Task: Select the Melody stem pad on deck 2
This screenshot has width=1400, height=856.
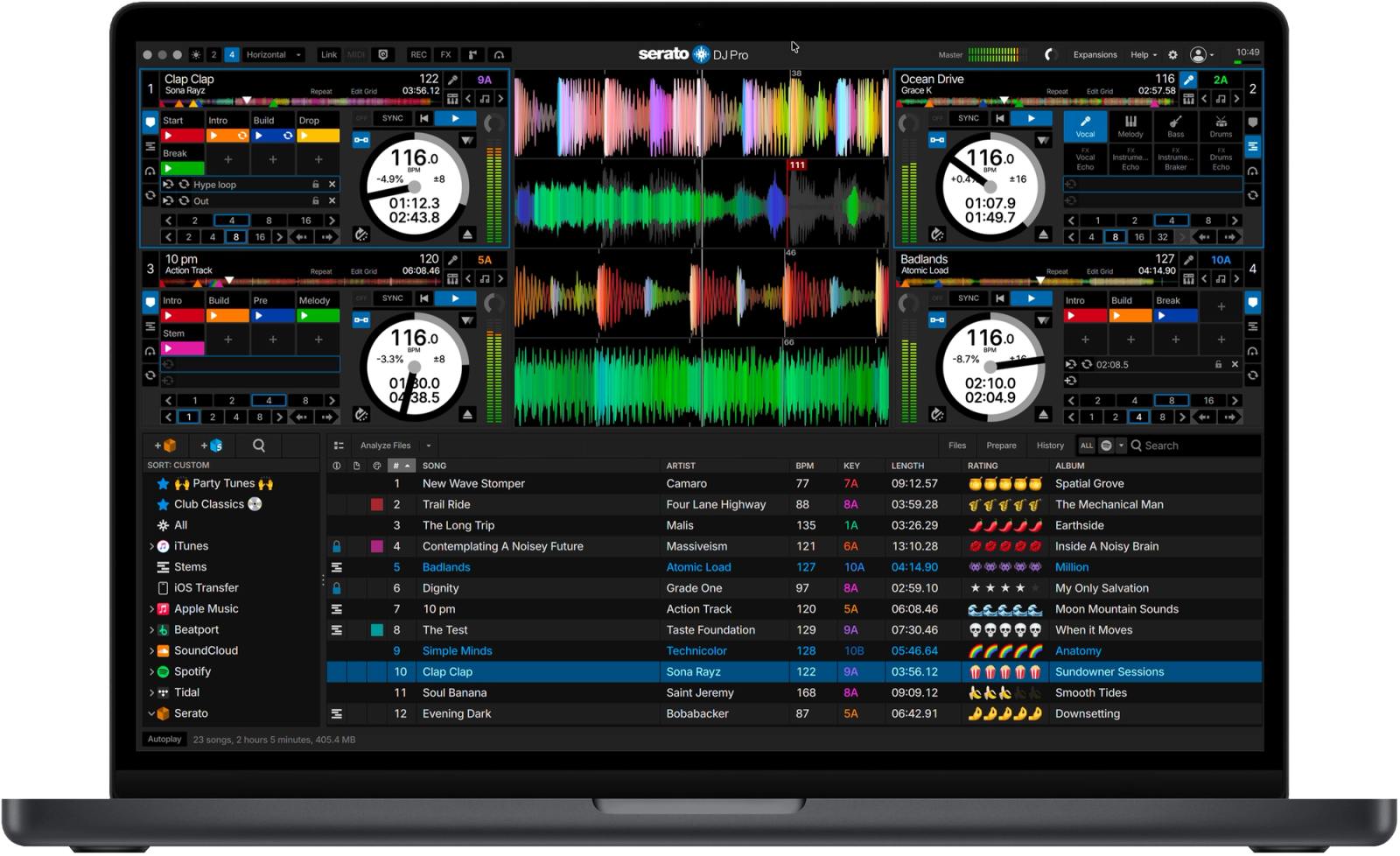Action: [1130, 126]
